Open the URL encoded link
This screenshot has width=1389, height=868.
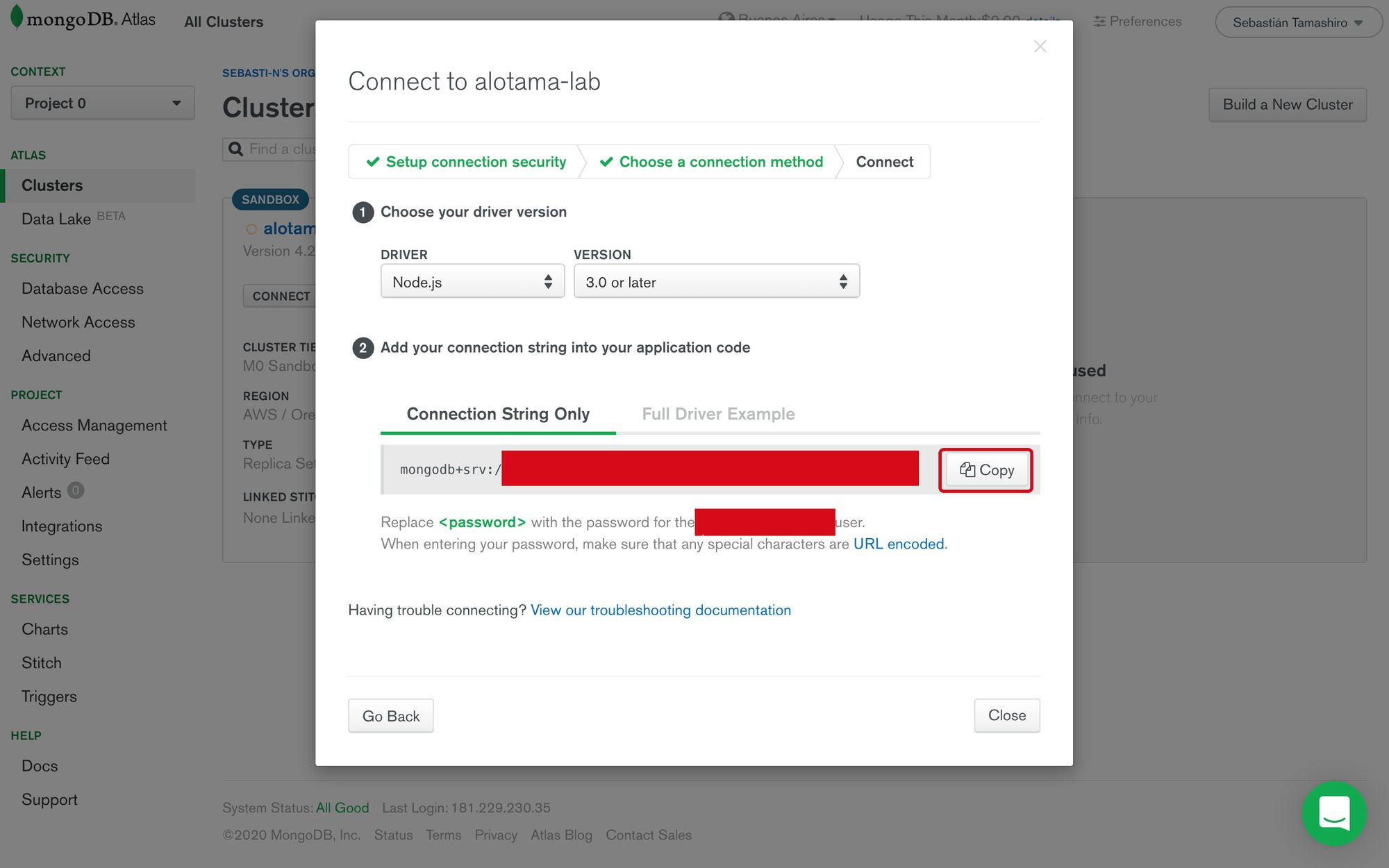(x=899, y=544)
